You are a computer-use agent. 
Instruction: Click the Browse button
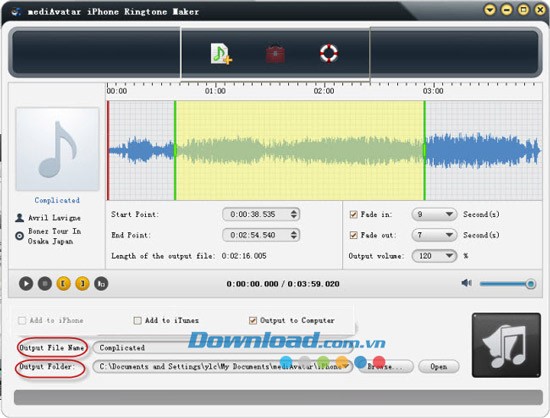386,366
